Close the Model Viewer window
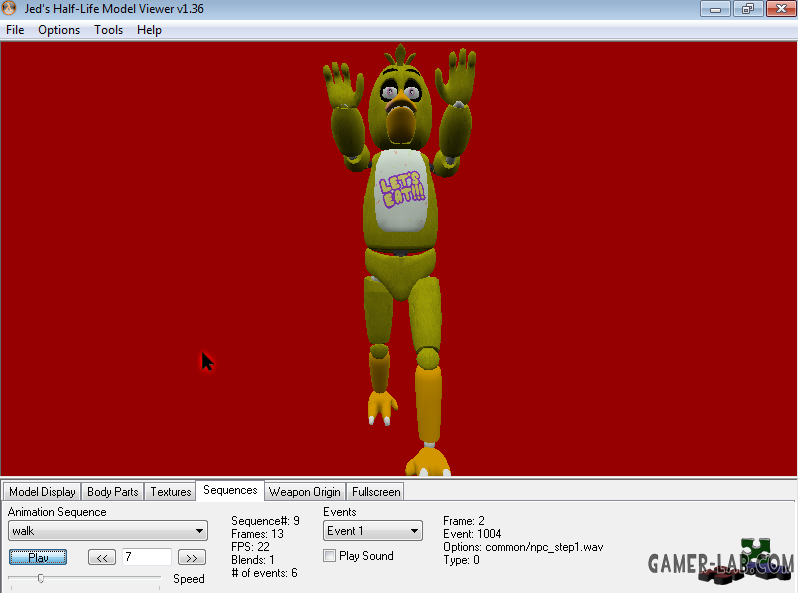Image resolution: width=798 pixels, height=593 pixels. (x=781, y=9)
